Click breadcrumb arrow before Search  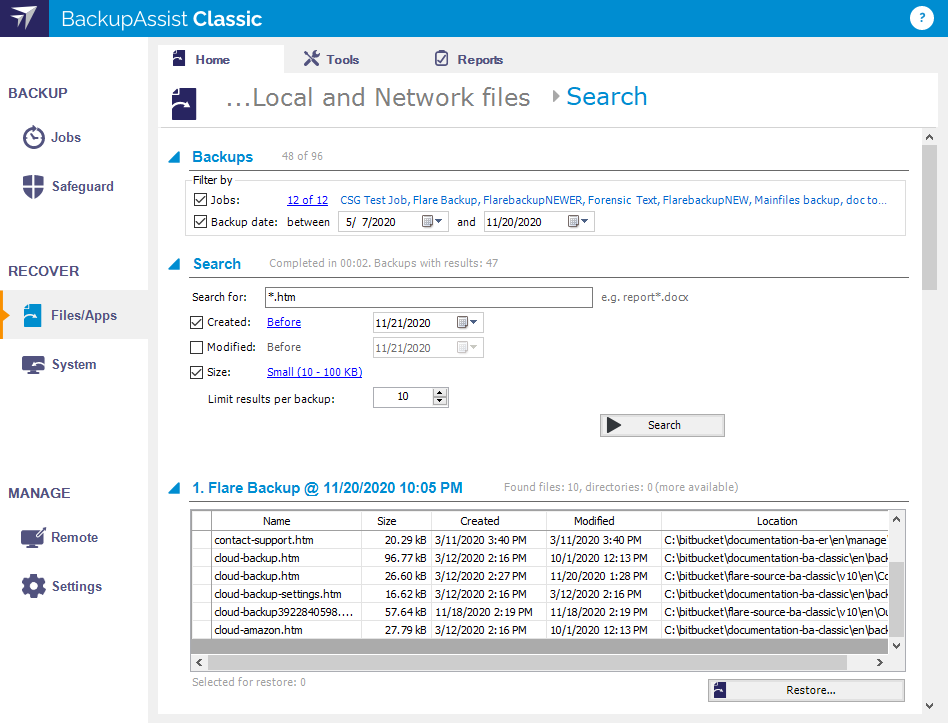(556, 96)
